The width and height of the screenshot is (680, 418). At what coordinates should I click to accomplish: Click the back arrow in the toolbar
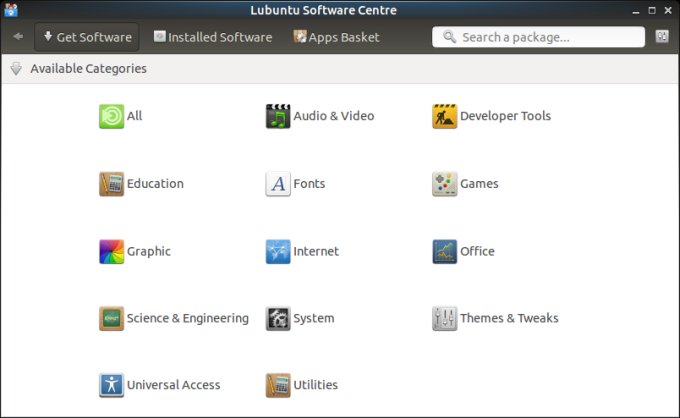click(x=18, y=36)
